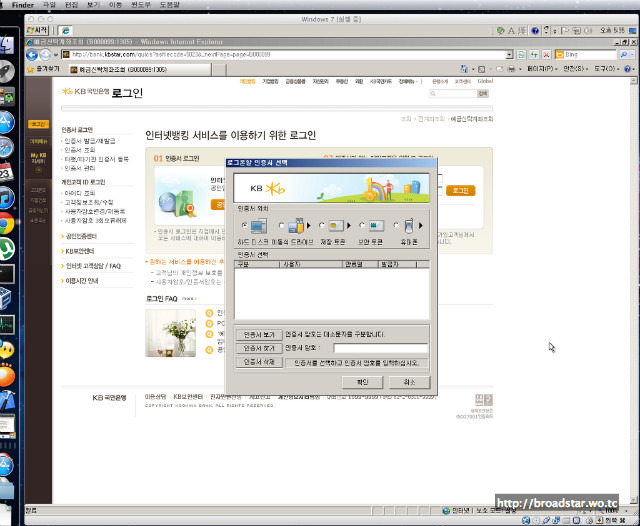The height and width of the screenshot is (526, 640).
Task: Open the macOS 도움말 menu
Action: pos(169,5)
